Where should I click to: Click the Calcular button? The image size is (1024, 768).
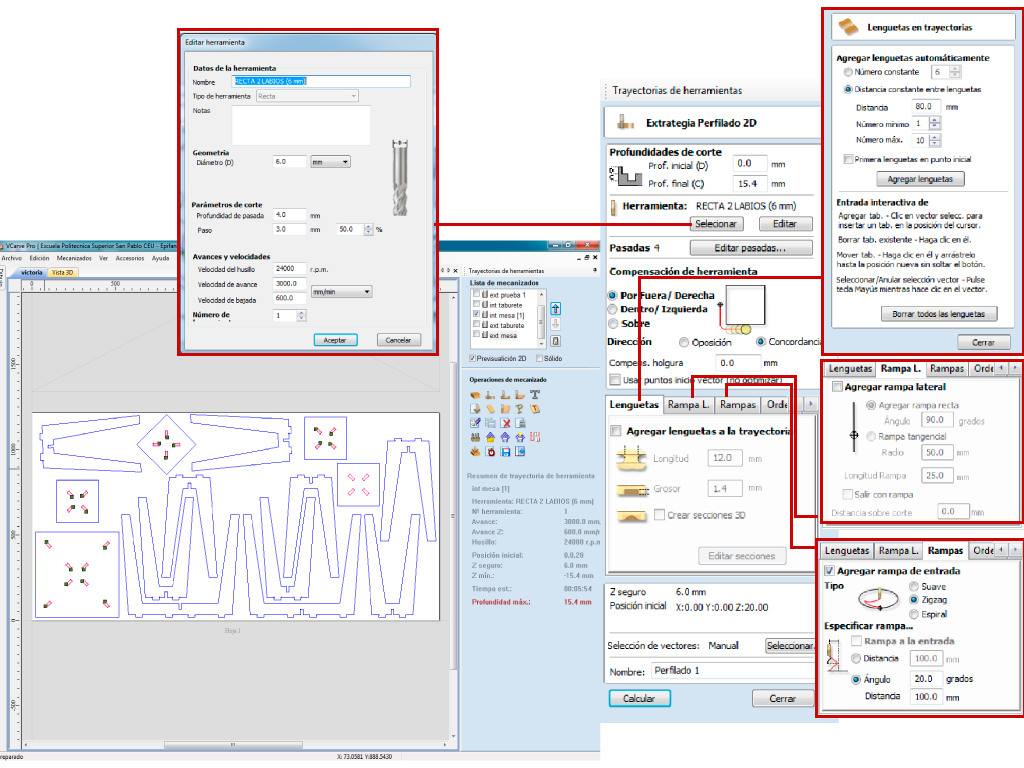639,699
